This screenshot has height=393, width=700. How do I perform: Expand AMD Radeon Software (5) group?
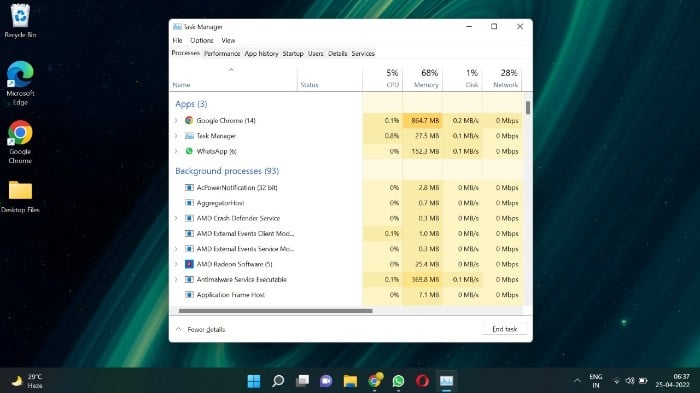(176, 264)
